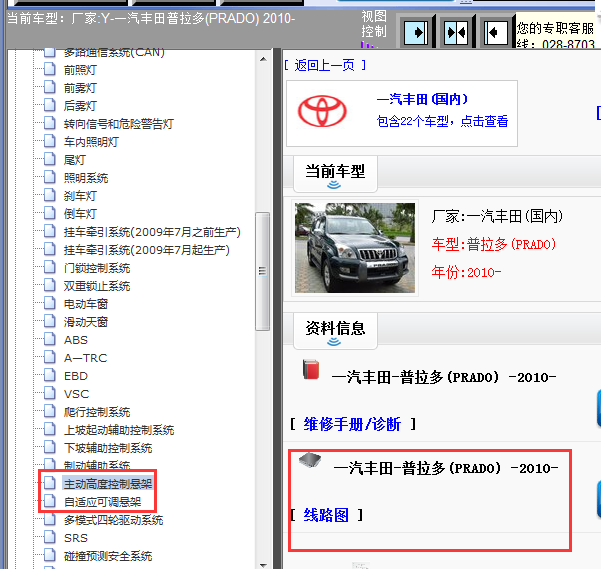
Task: Select 下坡辅助控制系统 in the tree
Action: pyautogui.click(x=108, y=448)
